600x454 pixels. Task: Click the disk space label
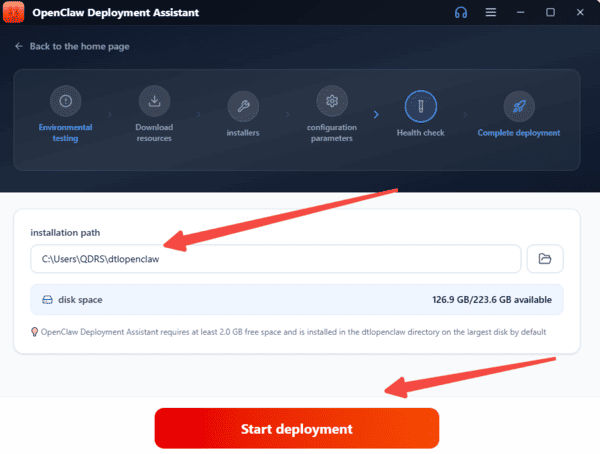tap(80, 300)
